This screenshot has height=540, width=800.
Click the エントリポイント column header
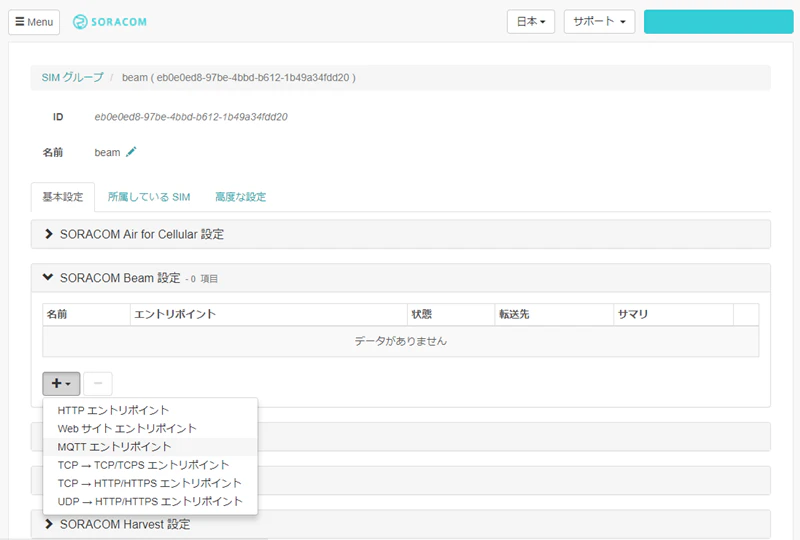[x=269, y=314]
